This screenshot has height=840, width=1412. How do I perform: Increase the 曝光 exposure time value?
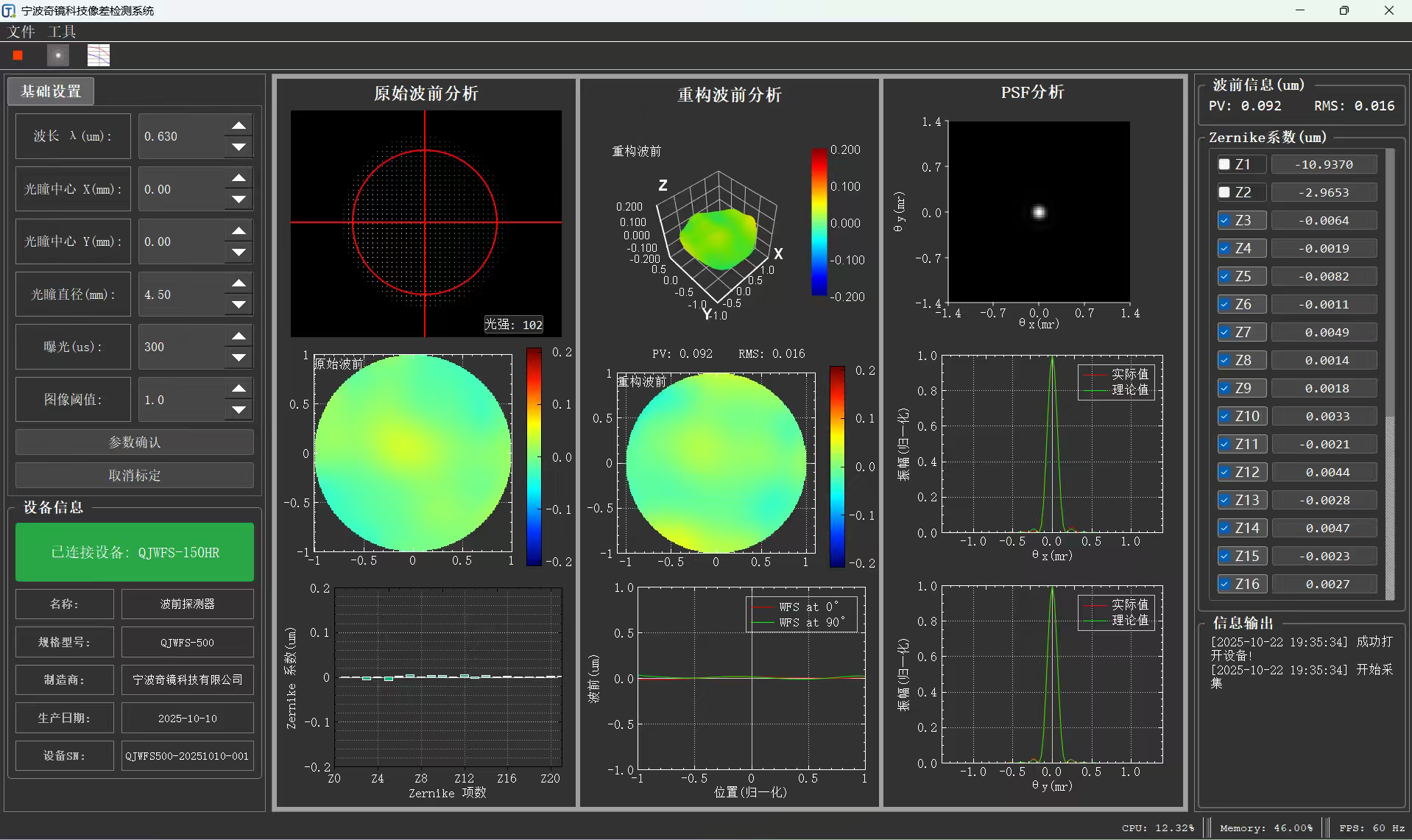[x=239, y=336]
